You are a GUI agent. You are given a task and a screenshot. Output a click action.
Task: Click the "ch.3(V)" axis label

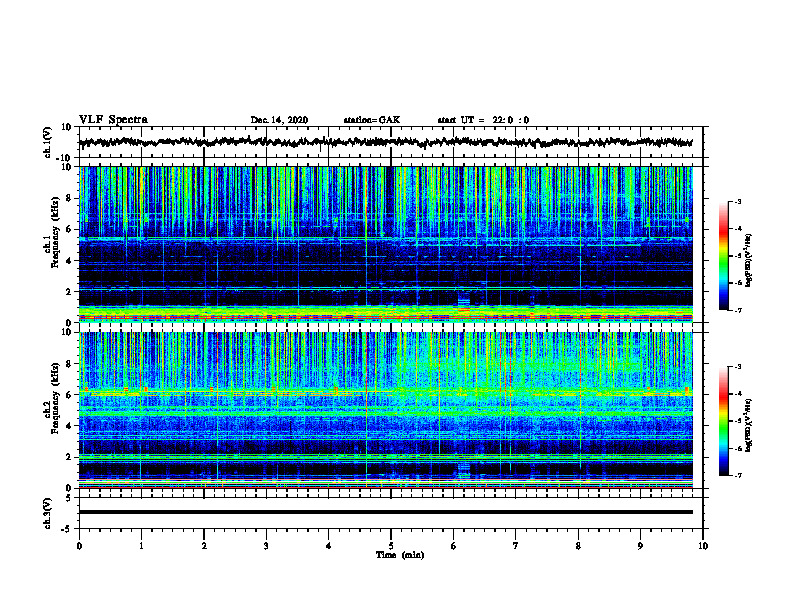pos(48,513)
